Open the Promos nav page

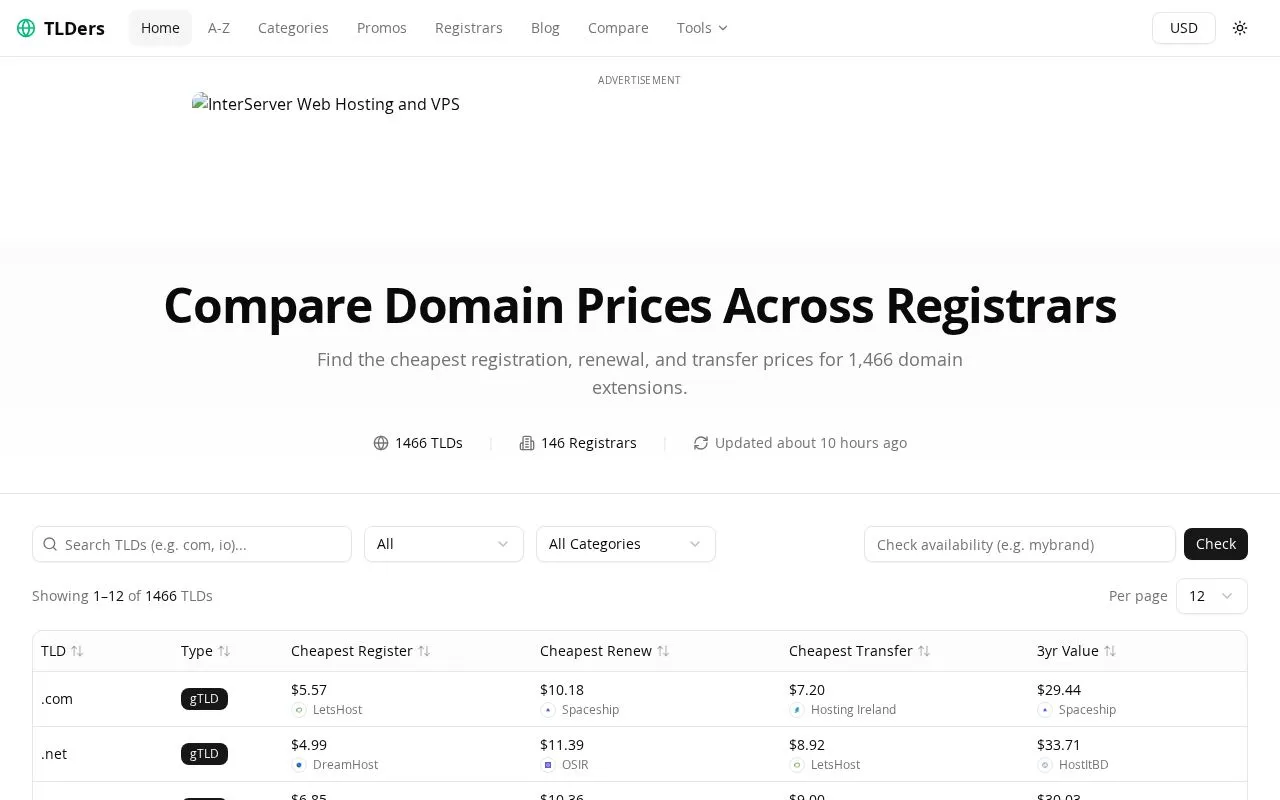pyautogui.click(x=382, y=28)
